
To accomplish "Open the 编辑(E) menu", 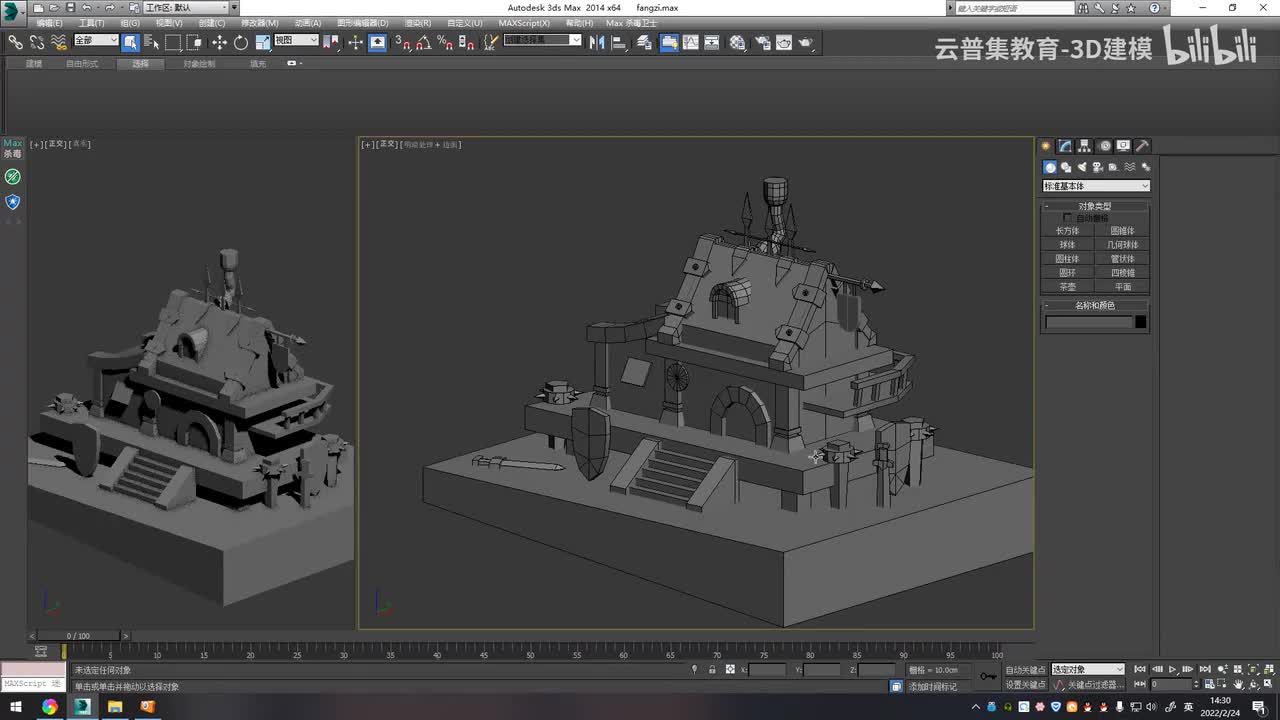I will [x=49, y=23].
